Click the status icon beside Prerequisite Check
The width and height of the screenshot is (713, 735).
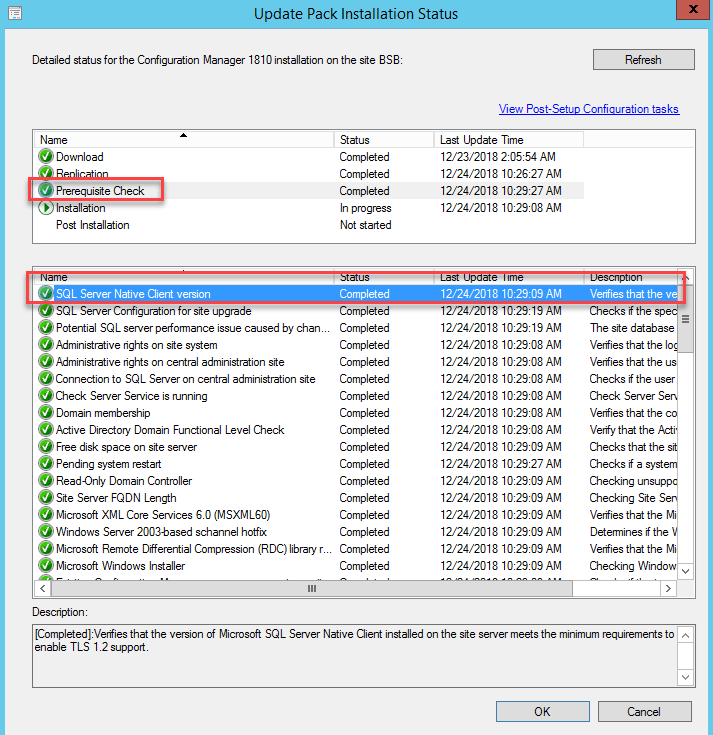coord(45,191)
